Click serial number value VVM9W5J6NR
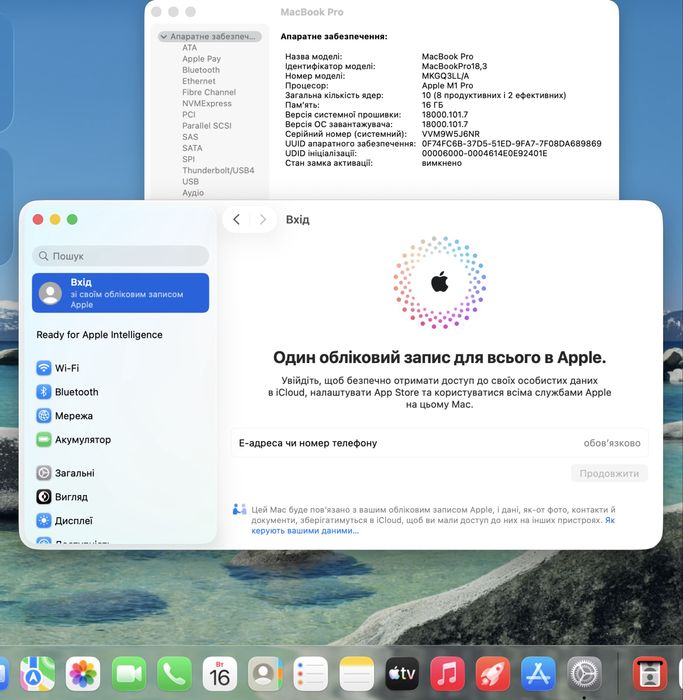The image size is (683, 700). click(450, 134)
